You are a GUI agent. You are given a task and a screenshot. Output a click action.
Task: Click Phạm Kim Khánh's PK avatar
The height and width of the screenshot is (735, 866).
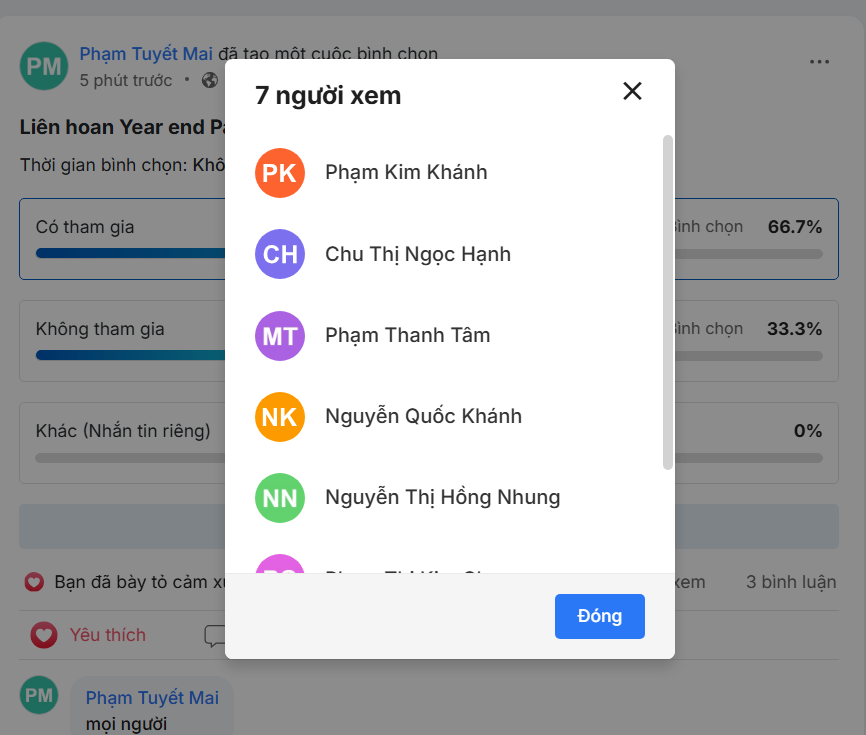click(280, 173)
